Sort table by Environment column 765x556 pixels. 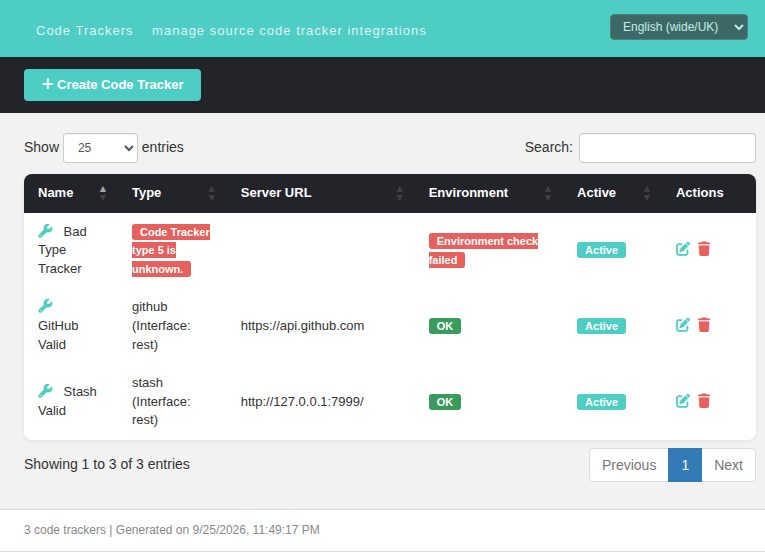[x=489, y=193]
